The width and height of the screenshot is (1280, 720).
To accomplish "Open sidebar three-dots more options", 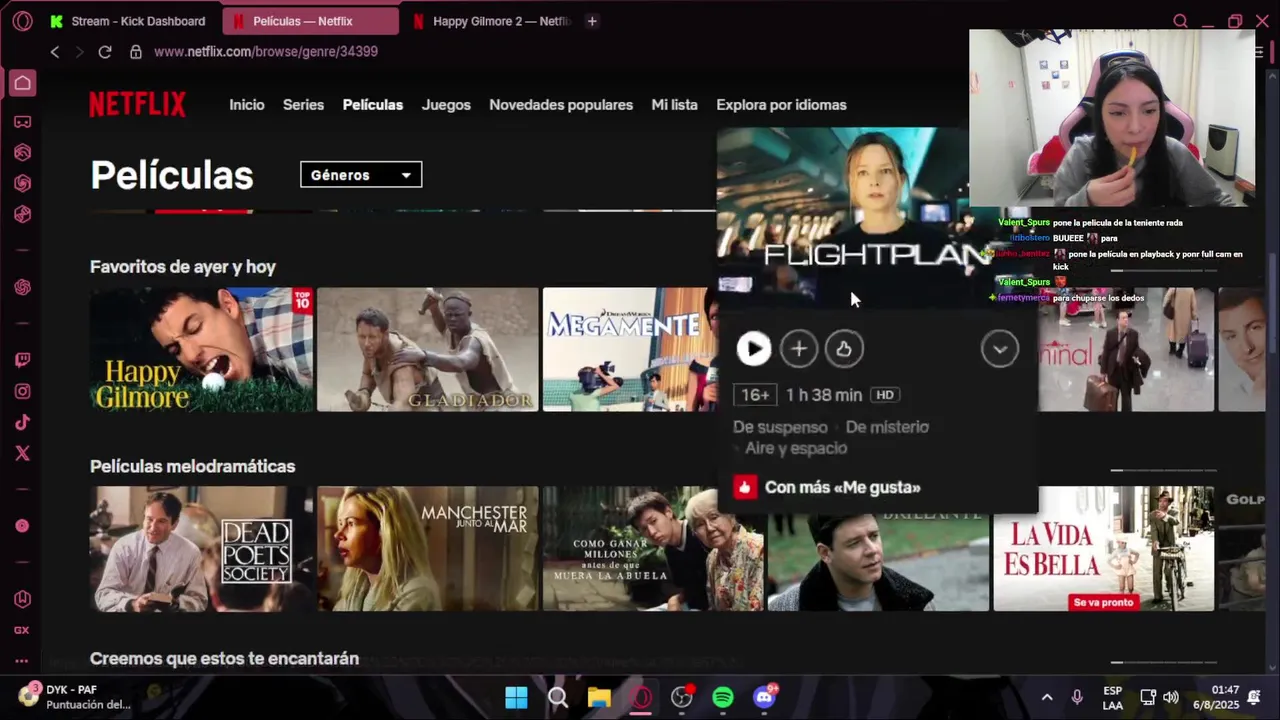I will click(x=22, y=660).
